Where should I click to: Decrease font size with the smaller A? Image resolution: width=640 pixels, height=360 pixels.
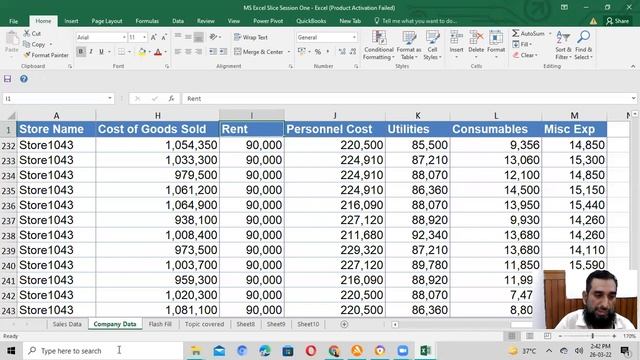click(164, 37)
